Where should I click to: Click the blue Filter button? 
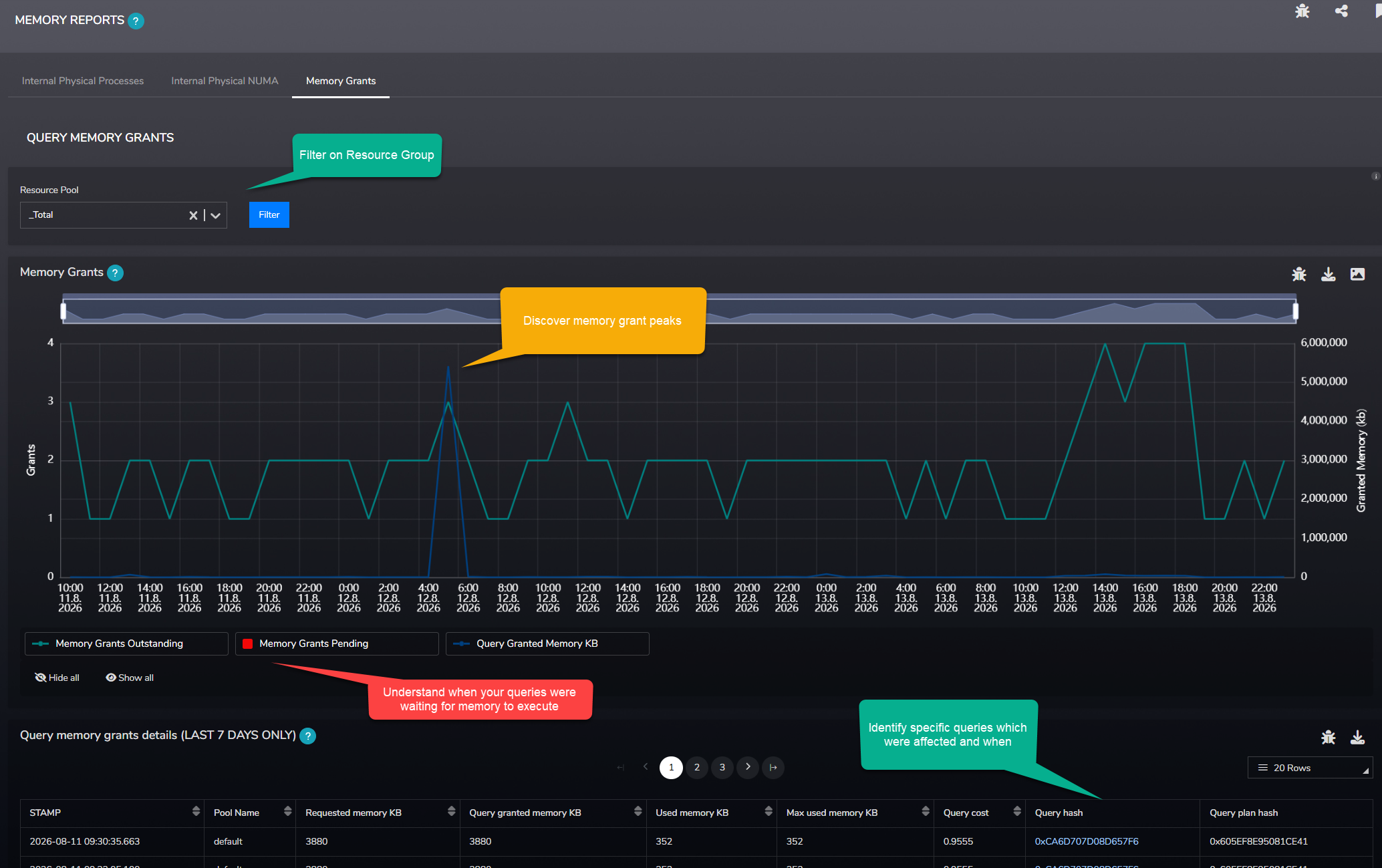pyautogui.click(x=269, y=214)
